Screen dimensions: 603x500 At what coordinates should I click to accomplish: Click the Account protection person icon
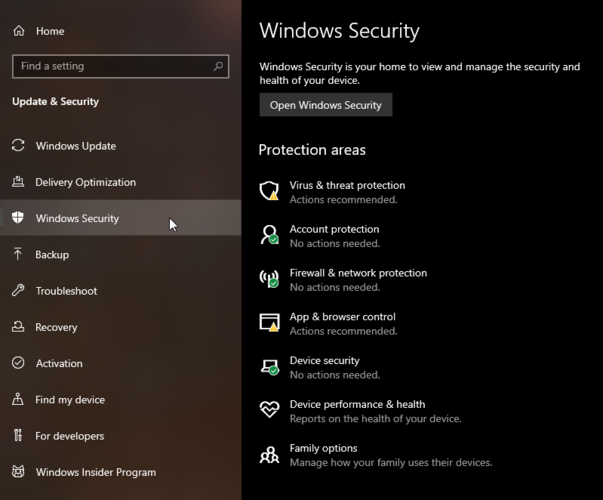coord(269,235)
